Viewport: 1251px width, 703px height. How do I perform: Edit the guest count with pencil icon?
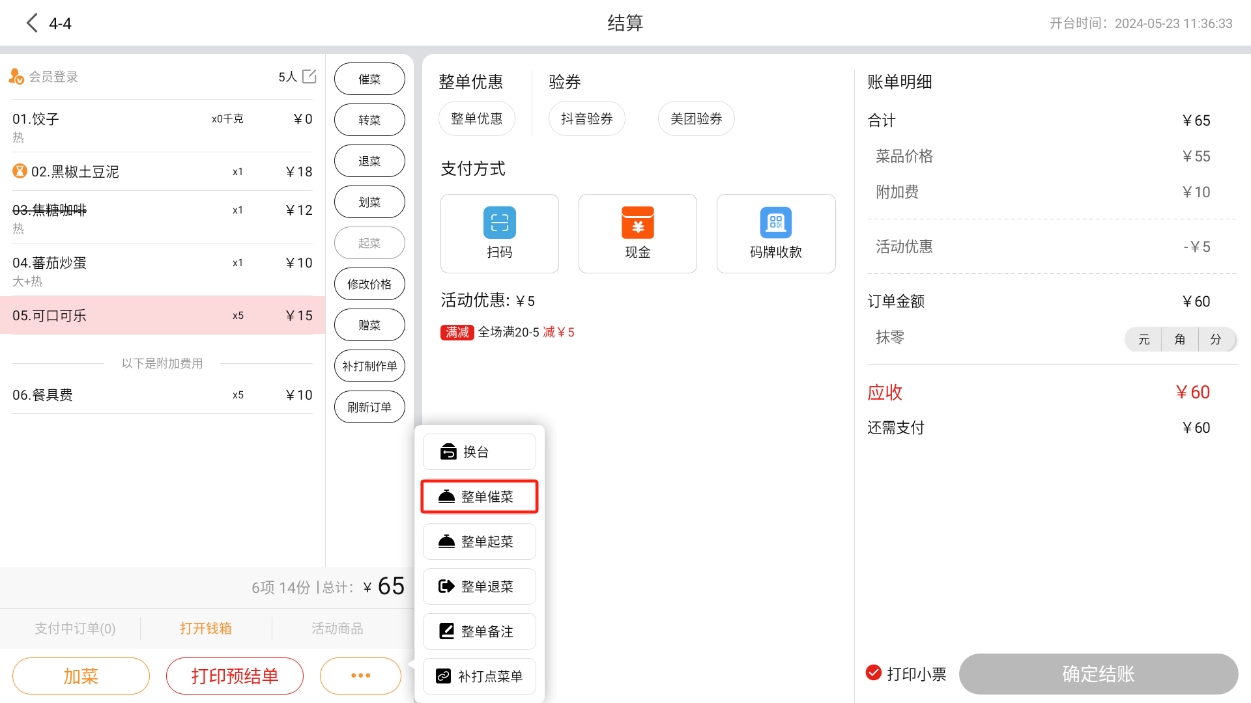[x=309, y=77]
